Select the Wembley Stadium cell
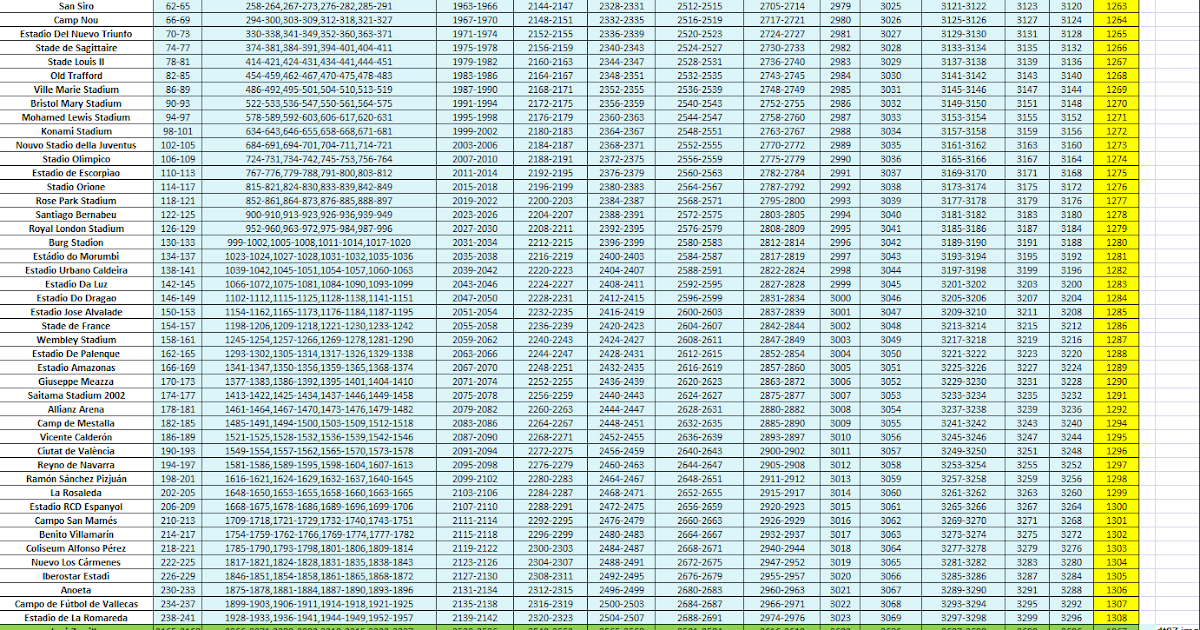 point(77,340)
